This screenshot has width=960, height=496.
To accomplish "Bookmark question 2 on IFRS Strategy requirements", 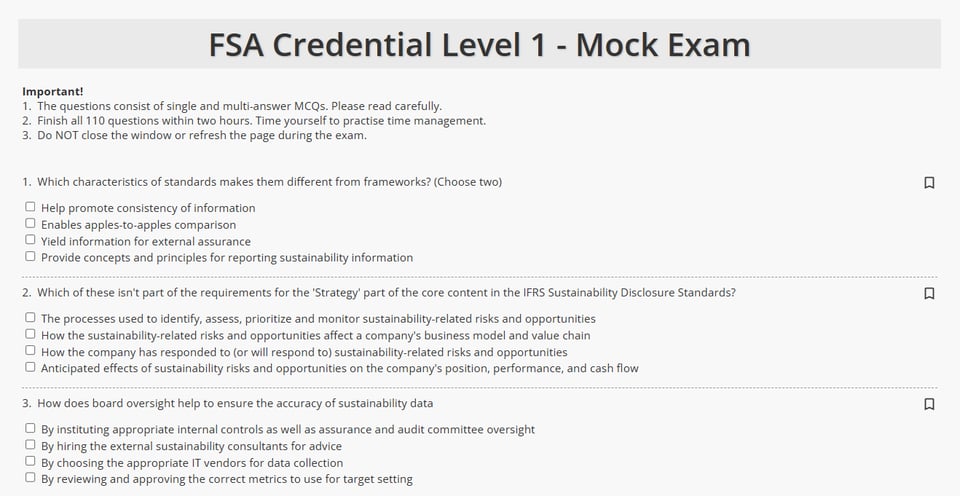I will point(929,294).
